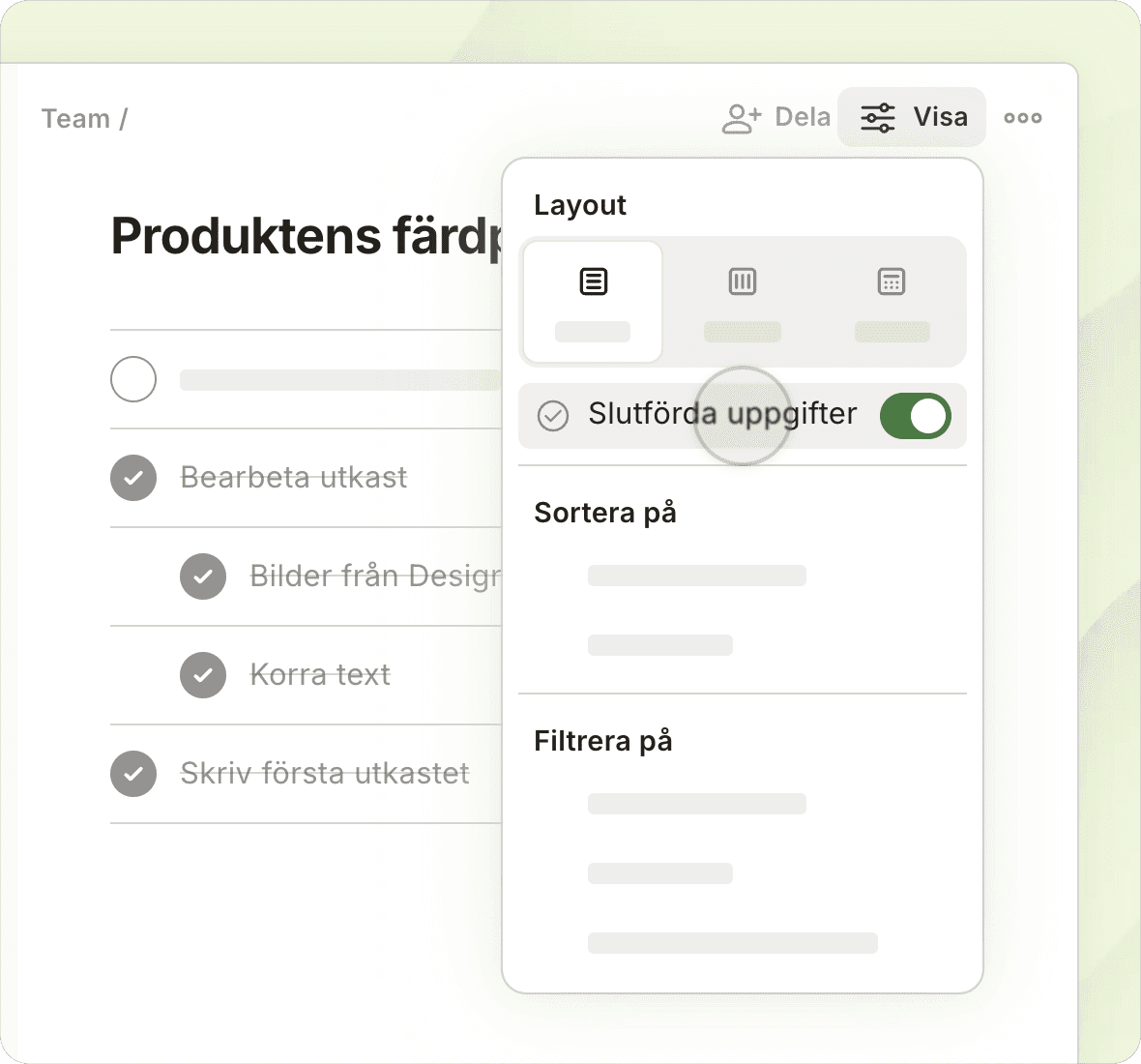Open the three-dot more options menu

(x=1022, y=118)
